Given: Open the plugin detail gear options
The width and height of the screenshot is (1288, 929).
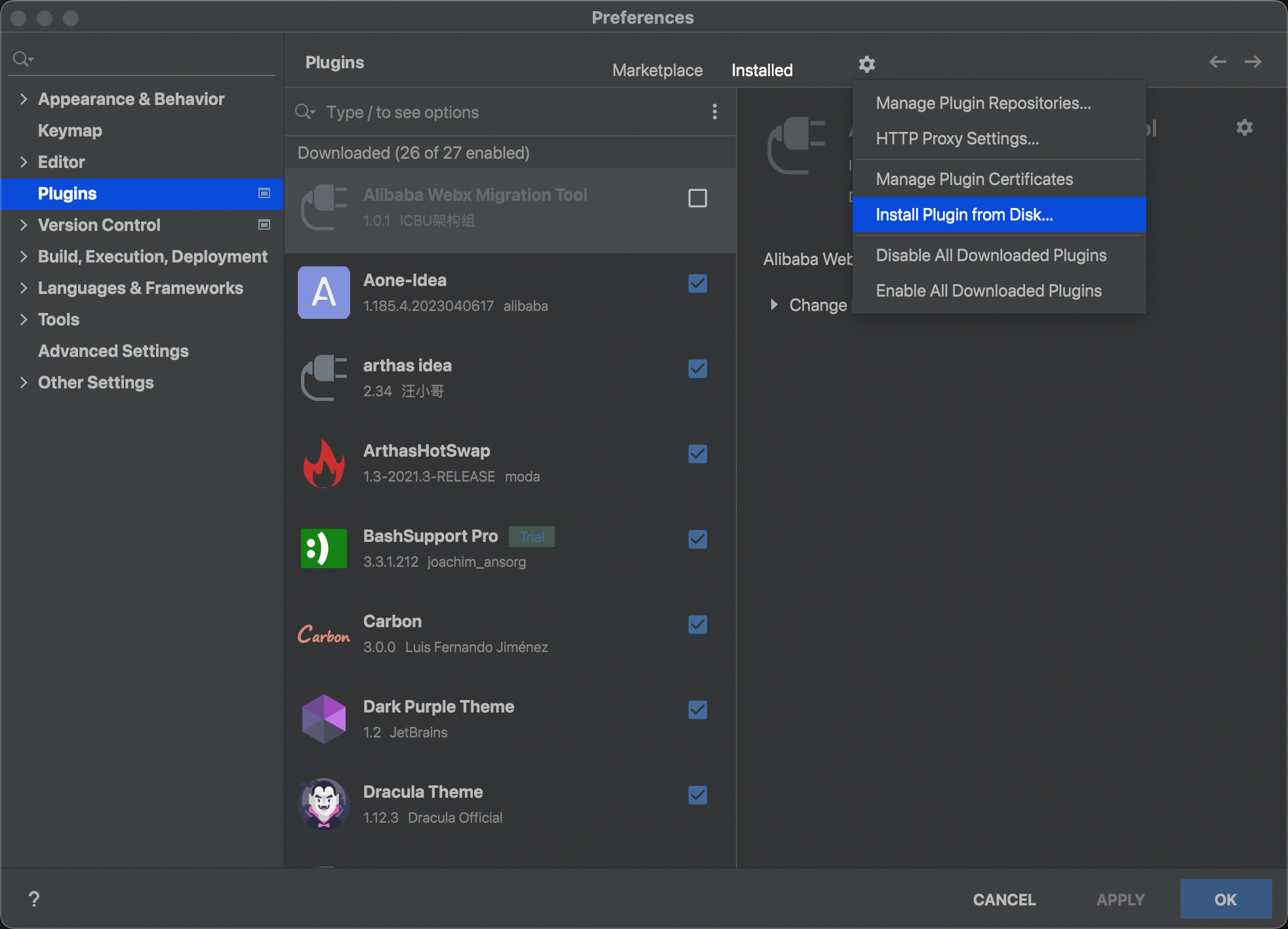Looking at the screenshot, I should [1245, 127].
